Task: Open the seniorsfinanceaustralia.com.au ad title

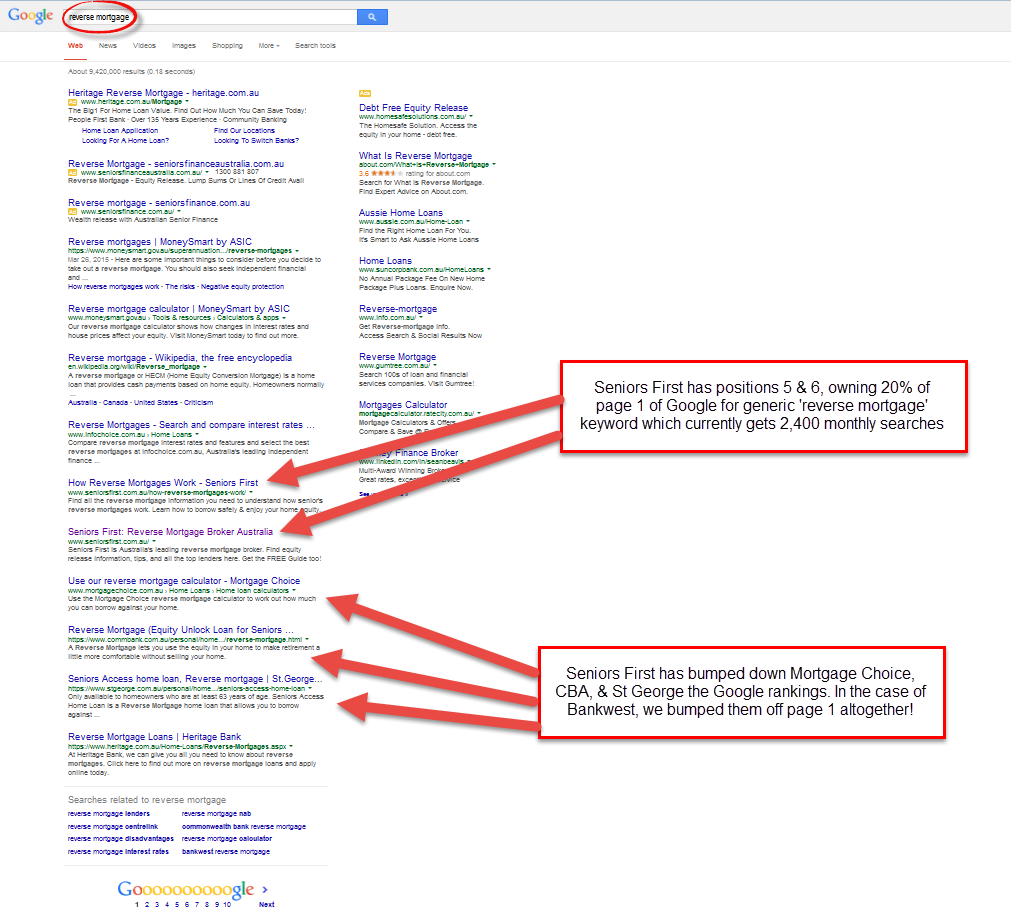Action: tap(176, 164)
